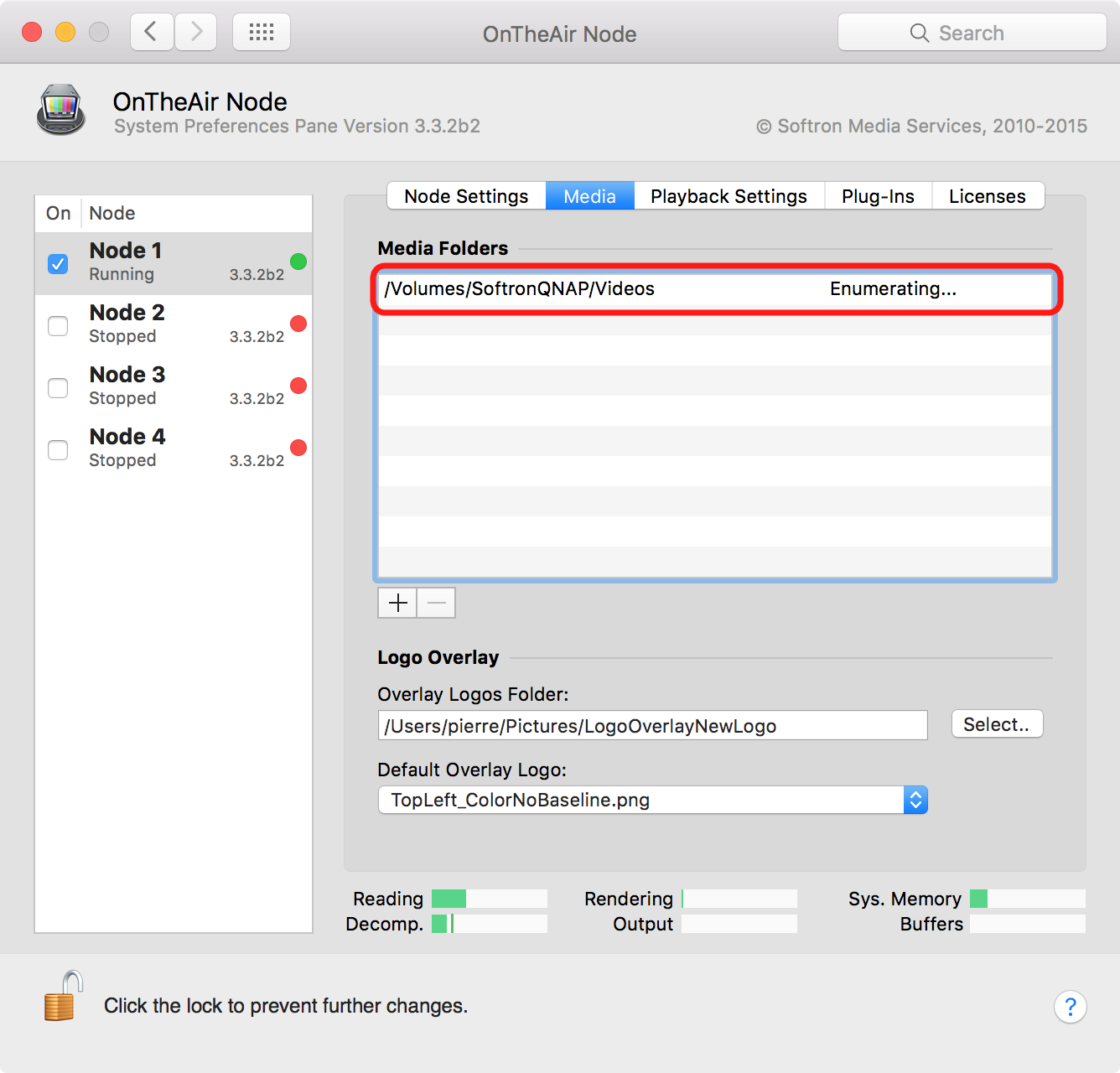Image resolution: width=1120 pixels, height=1073 pixels.
Task: Click the Reading activity bar
Action: [x=490, y=899]
